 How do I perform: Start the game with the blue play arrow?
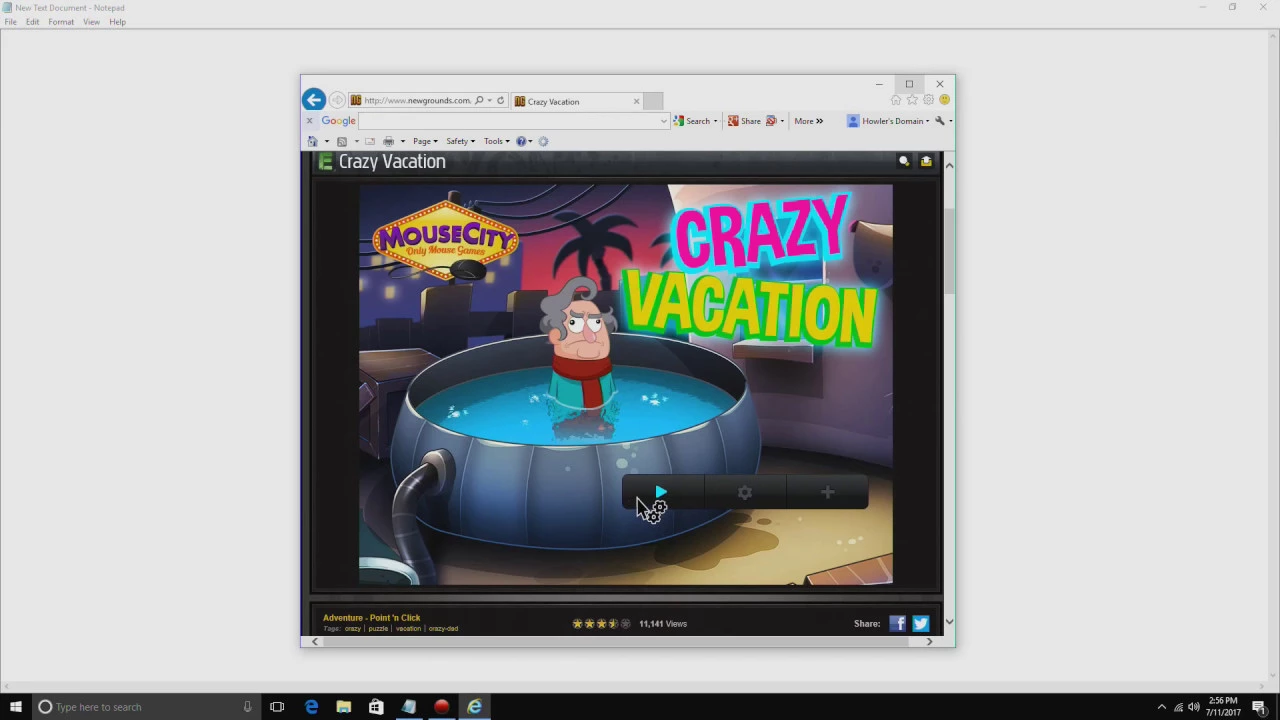point(662,492)
